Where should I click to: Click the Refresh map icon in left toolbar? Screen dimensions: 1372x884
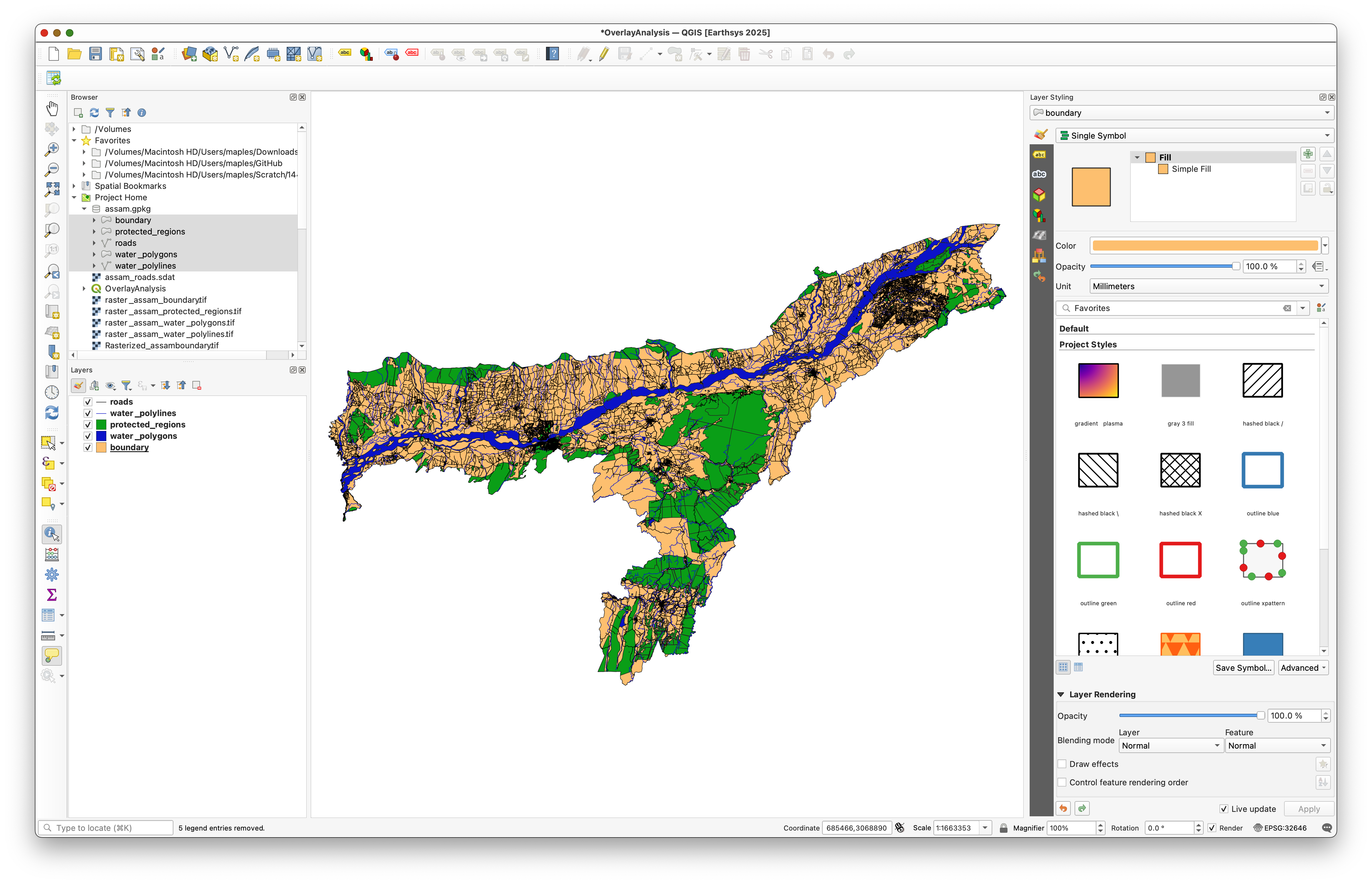click(x=52, y=413)
